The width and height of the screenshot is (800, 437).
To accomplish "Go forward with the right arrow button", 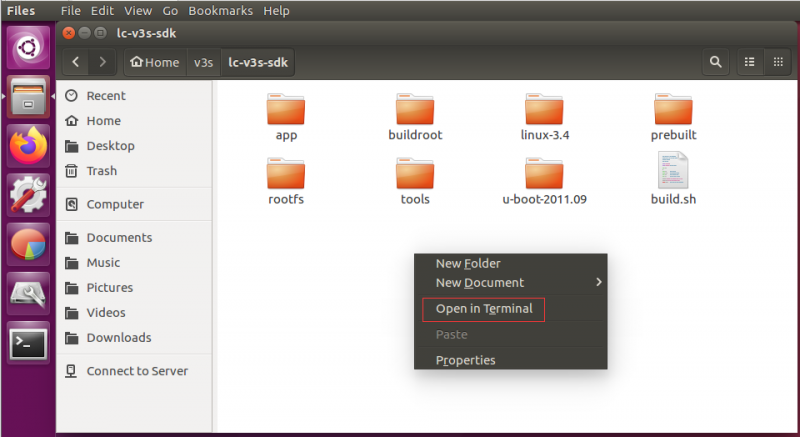I will pos(102,62).
